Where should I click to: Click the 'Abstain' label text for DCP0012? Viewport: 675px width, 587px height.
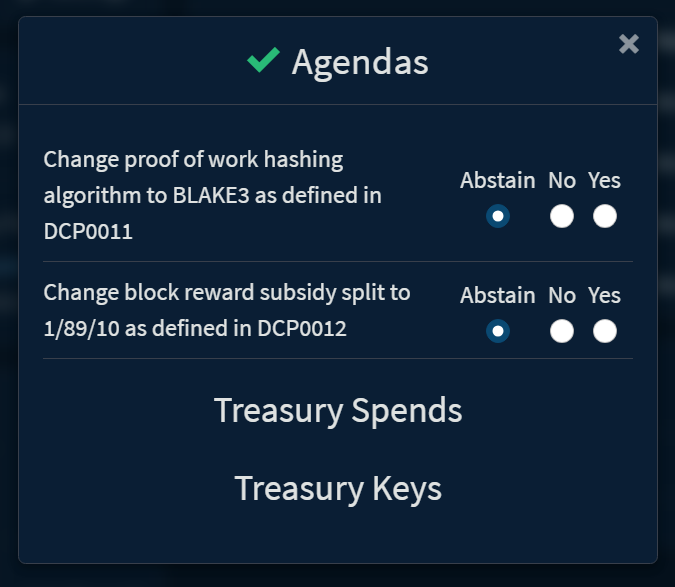(x=497, y=296)
